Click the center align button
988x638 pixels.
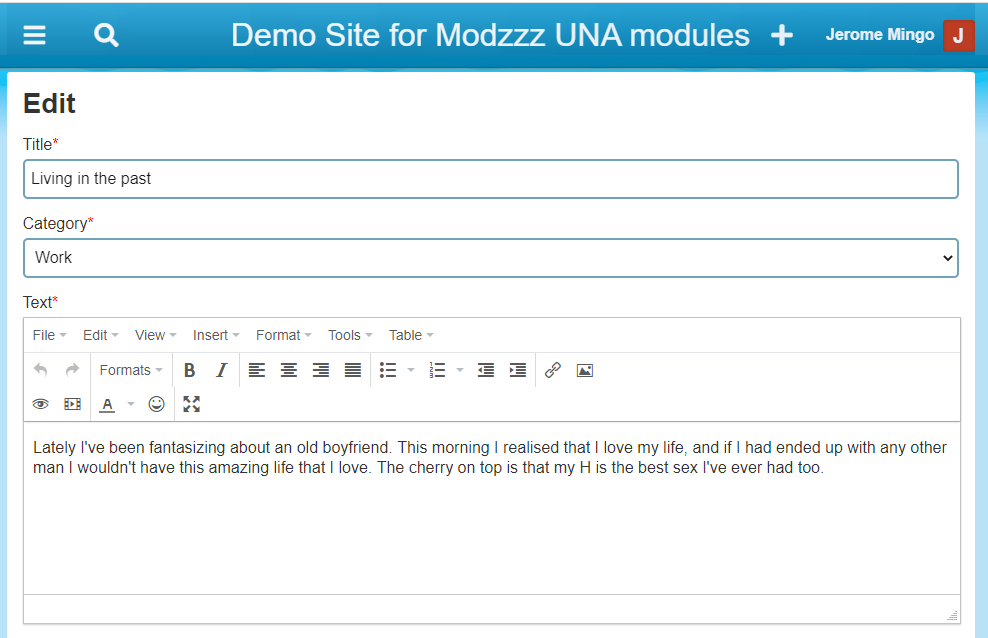[289, 370]
